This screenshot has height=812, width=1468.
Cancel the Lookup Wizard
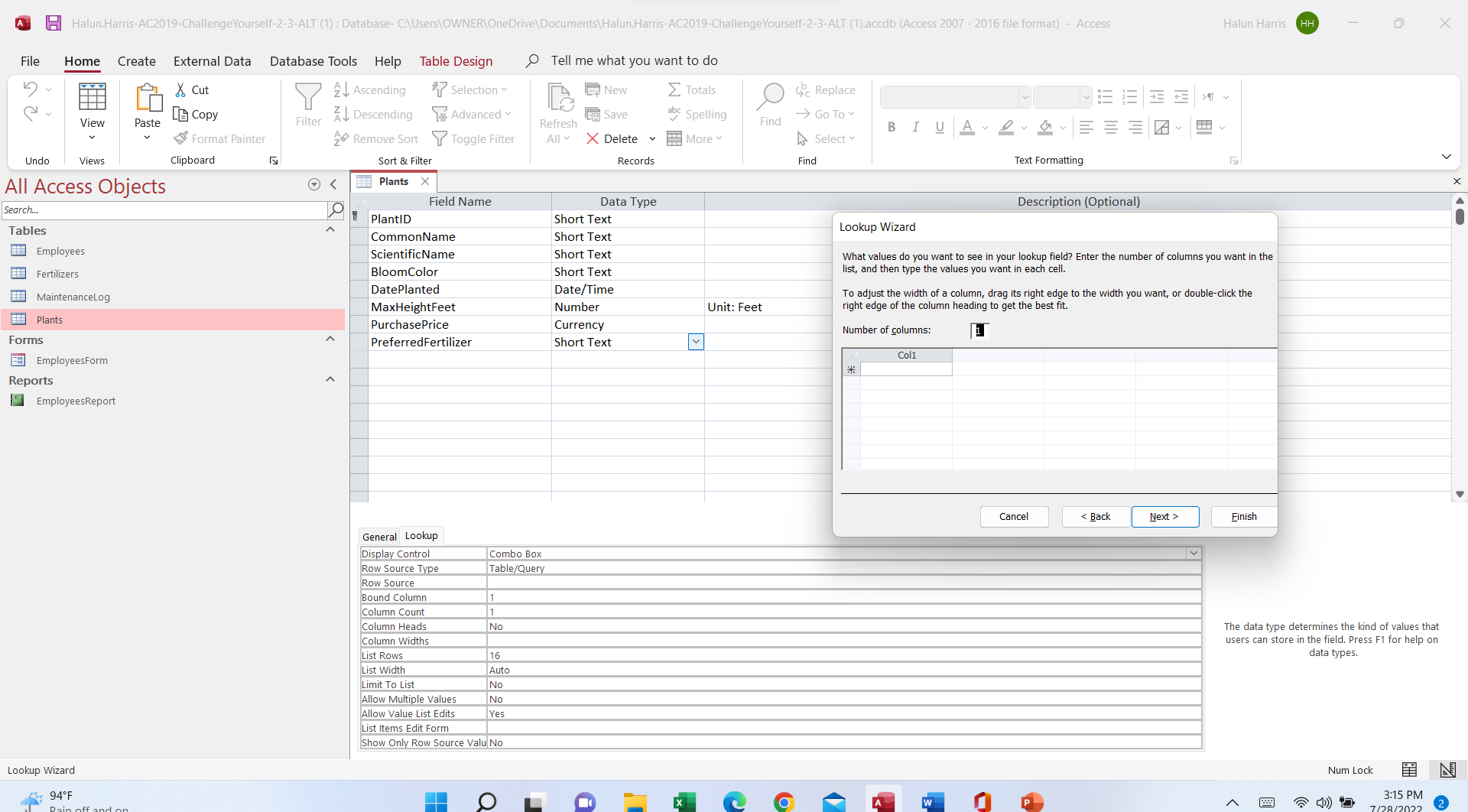pyautogui.click(x=1014, y=516)
